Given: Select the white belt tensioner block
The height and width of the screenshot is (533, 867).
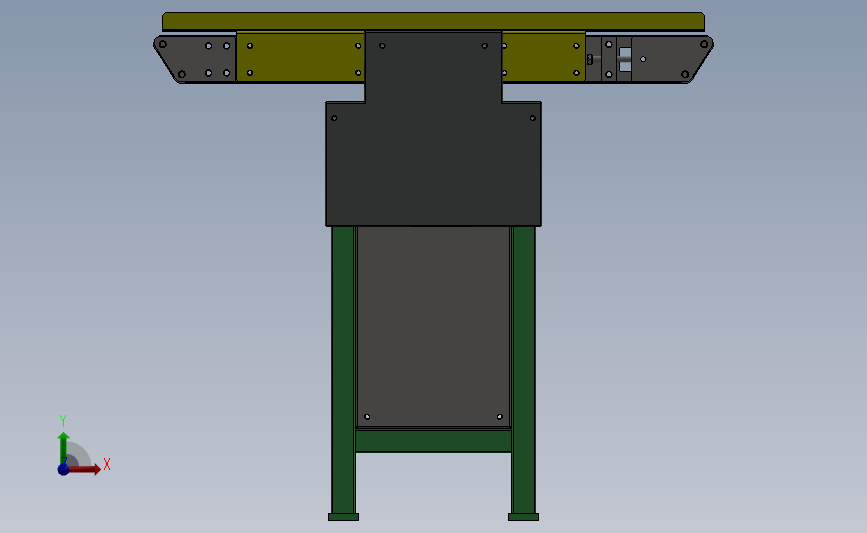Looking at the screenshot, I should (625, 59).
